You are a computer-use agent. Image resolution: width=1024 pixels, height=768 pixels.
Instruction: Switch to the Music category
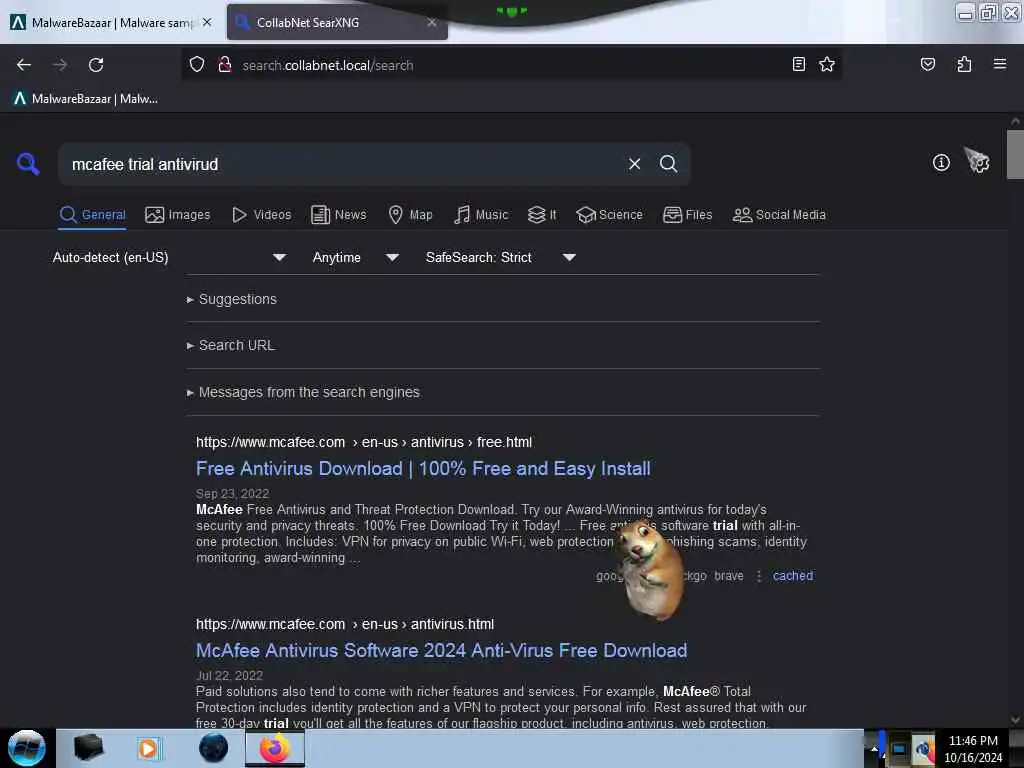481,215
